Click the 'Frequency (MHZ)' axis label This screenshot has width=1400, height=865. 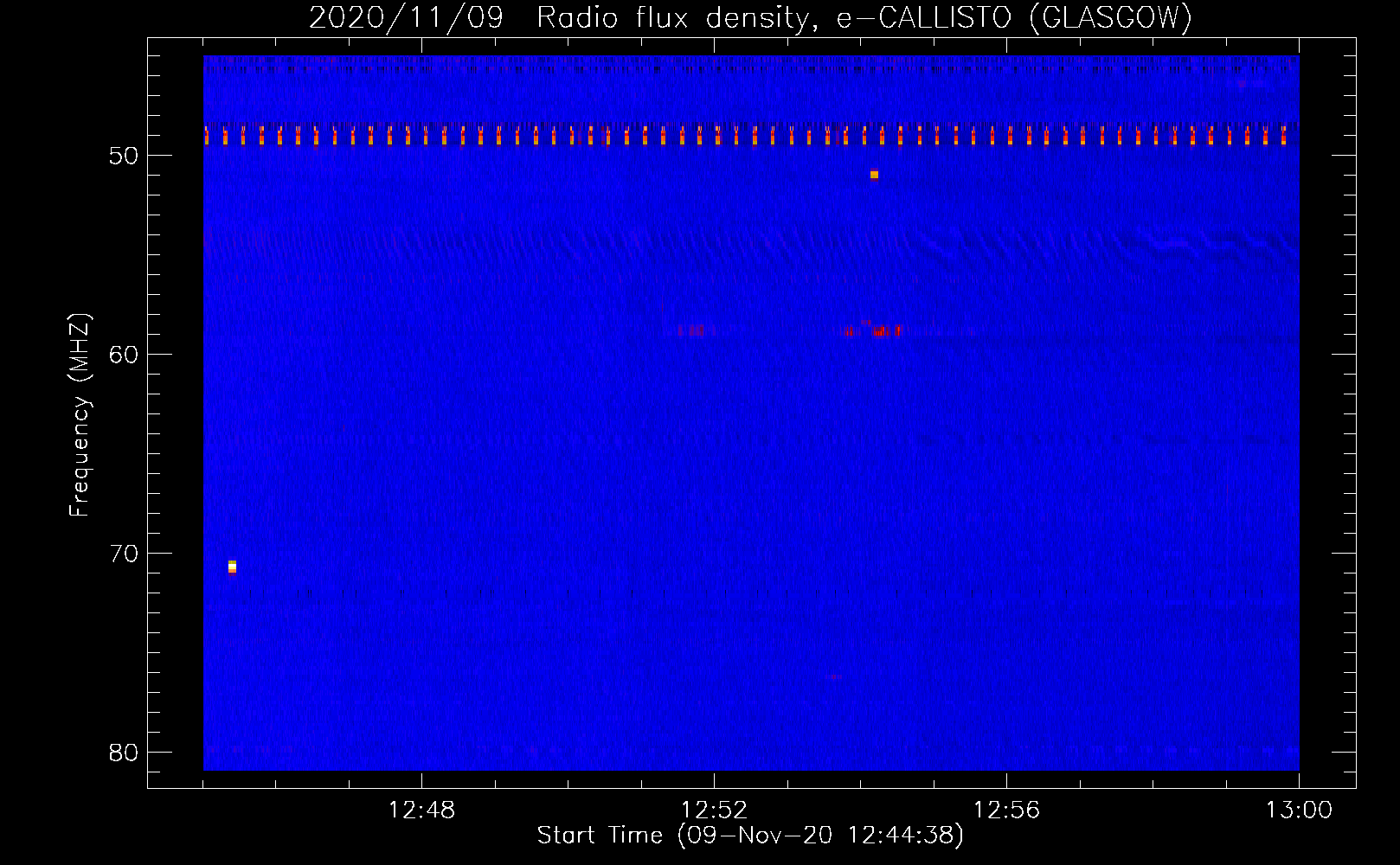[x=80, y=415]
